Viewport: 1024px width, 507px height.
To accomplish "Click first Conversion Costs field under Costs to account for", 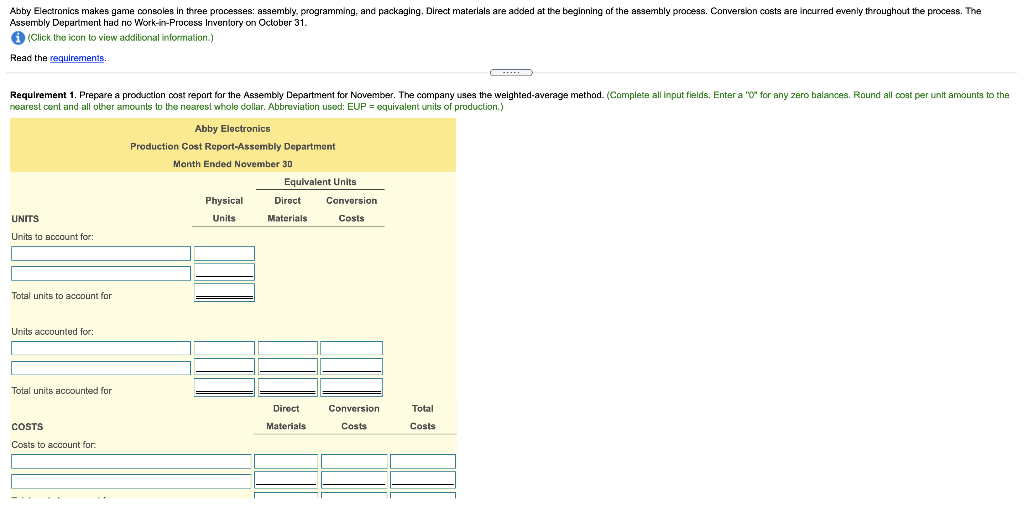I will 354,461.
